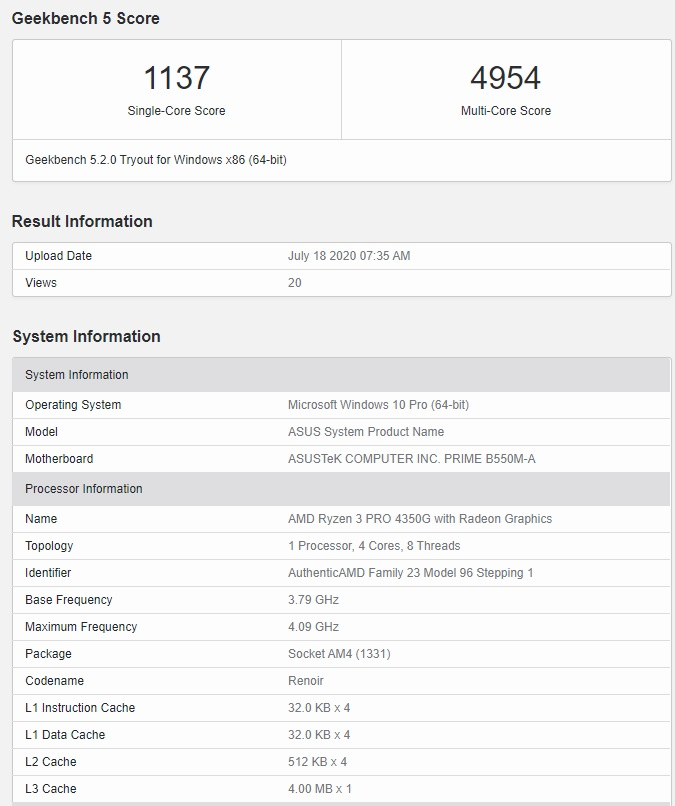The height and width of the screenshot is (806, 675).
Task: Select the date July 18 2020 07:35 AM
Action: click(349, 255)
